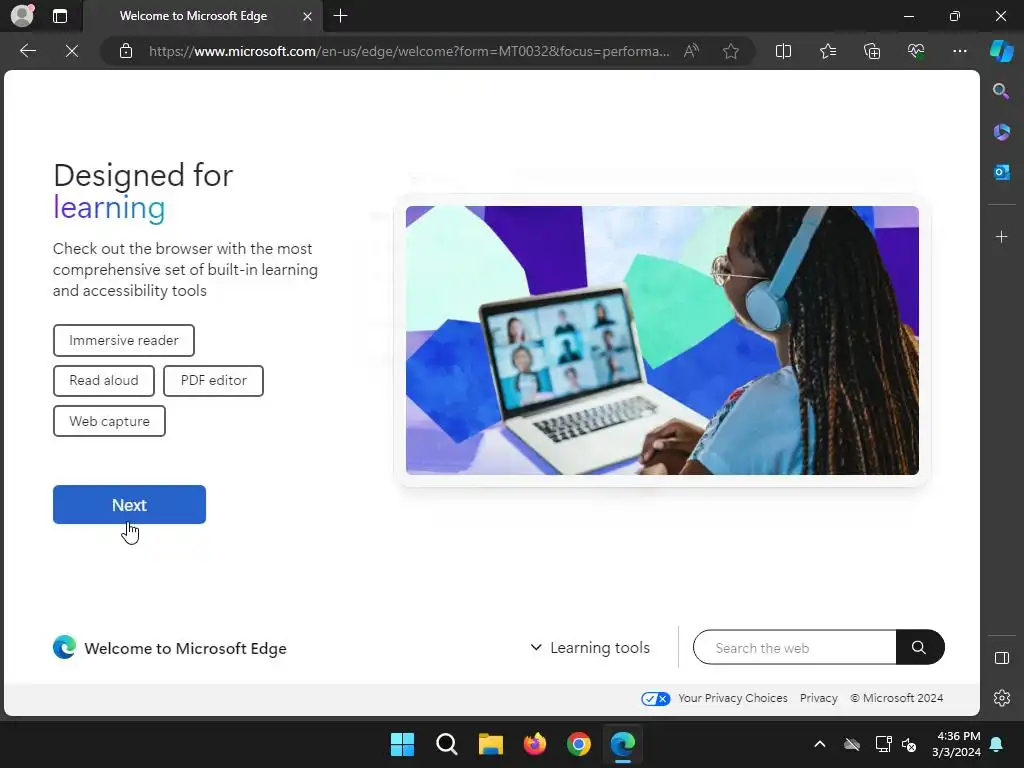Click the 'Check out the browser' description text

click(185, 270)
